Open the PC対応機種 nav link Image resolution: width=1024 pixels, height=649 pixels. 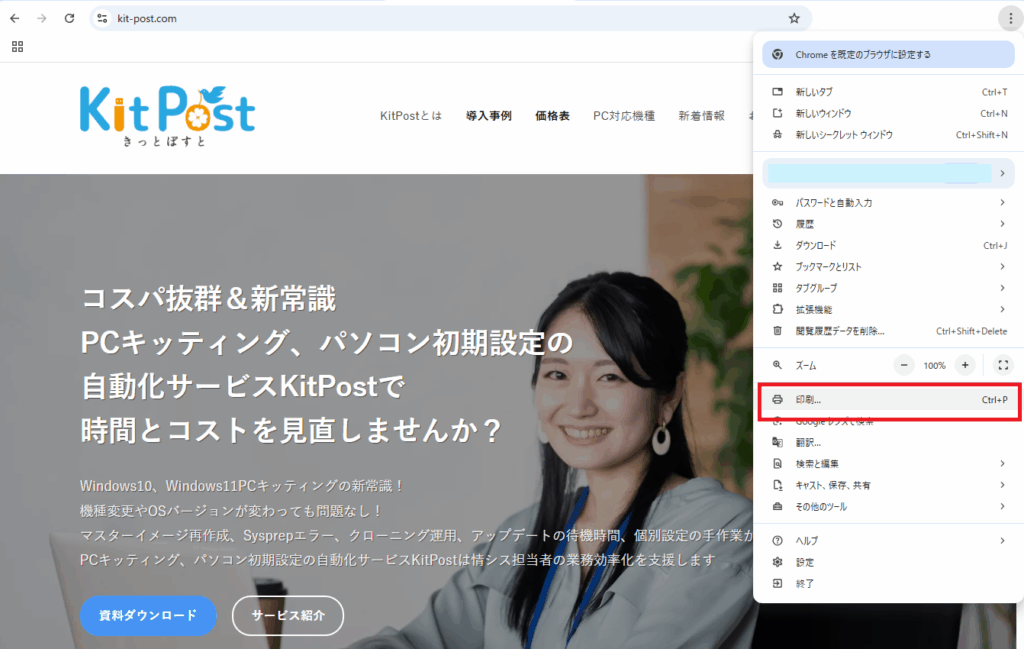(x=624, y=116)
